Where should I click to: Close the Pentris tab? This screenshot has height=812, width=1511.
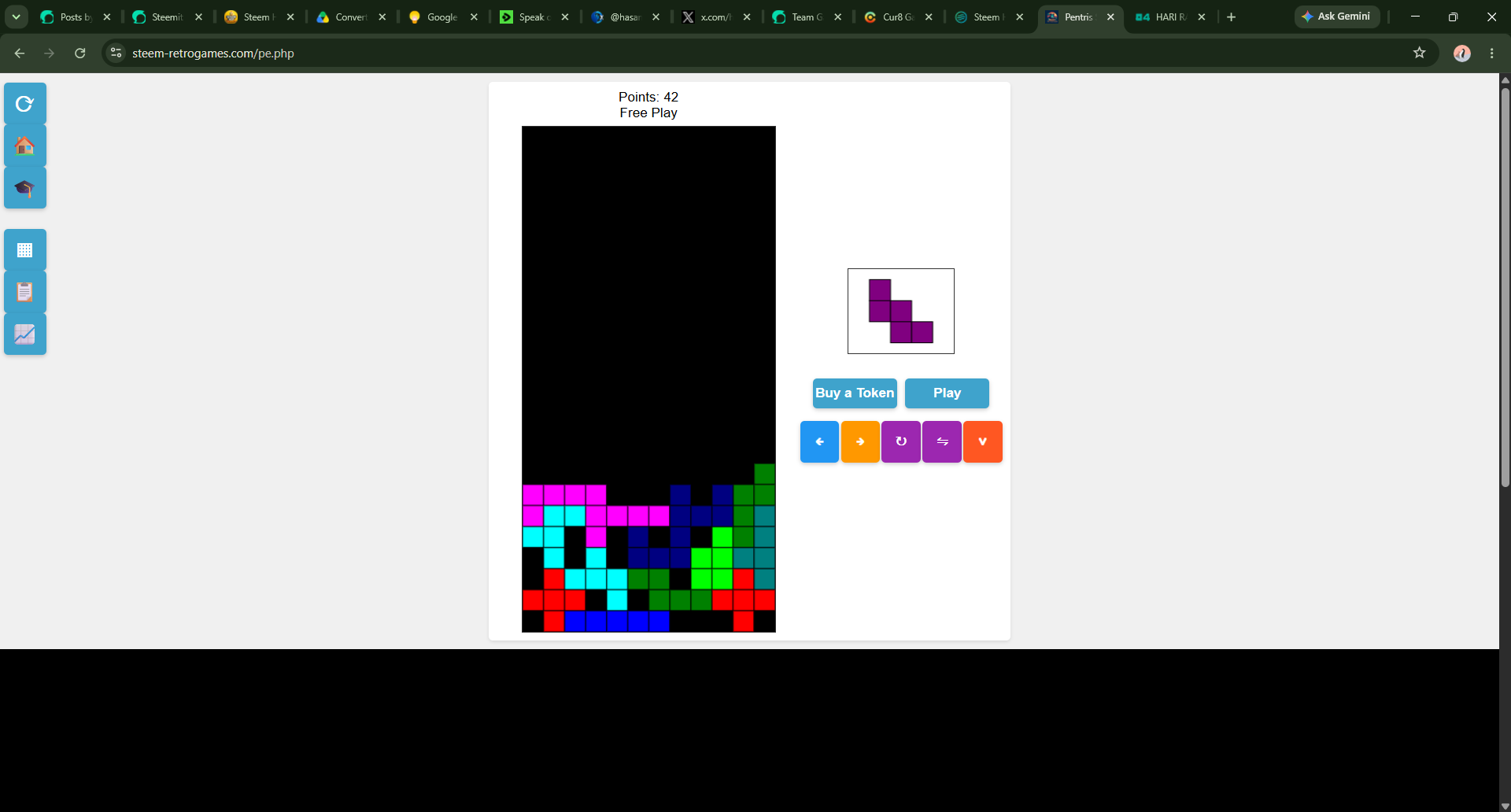(1110, 17)
